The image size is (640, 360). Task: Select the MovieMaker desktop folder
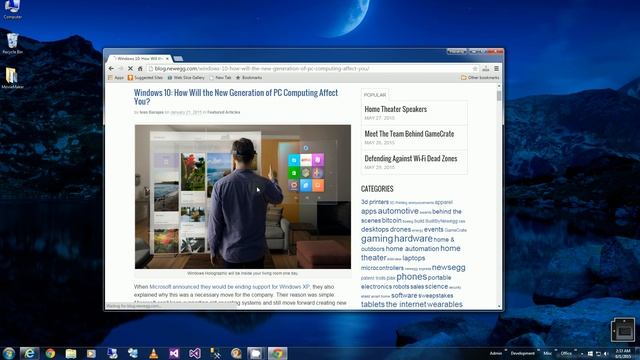(12, 78)
